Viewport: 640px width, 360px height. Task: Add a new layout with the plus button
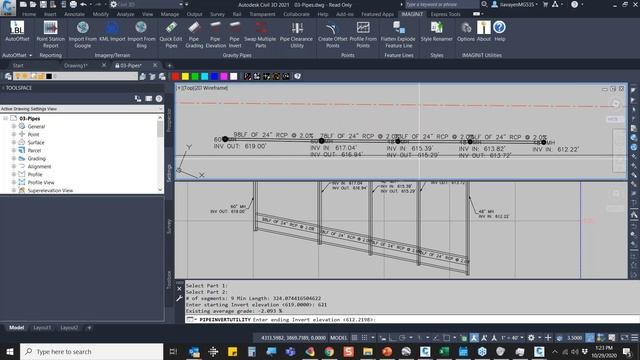click(x=89, y=328)
